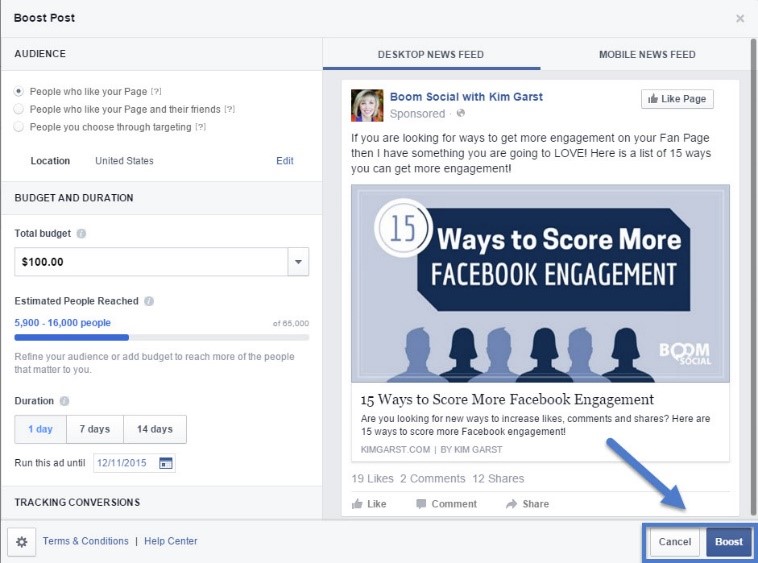Open the gear settings menu

click(x=21, y=542)
